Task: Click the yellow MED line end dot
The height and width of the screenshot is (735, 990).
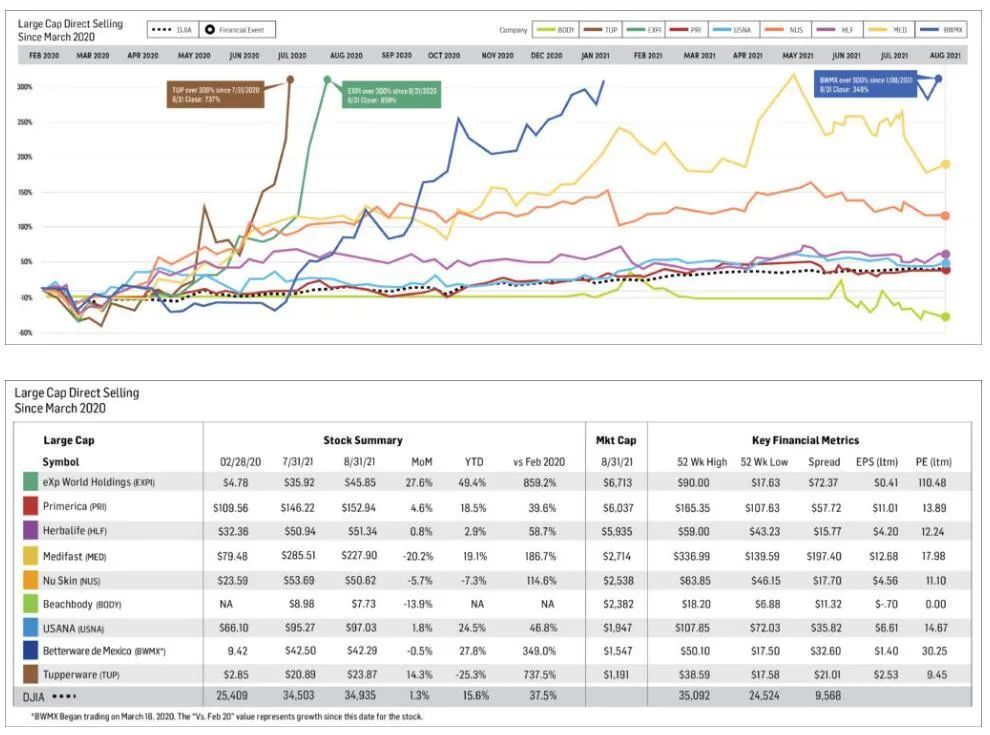Action: (x=945, y=164)
